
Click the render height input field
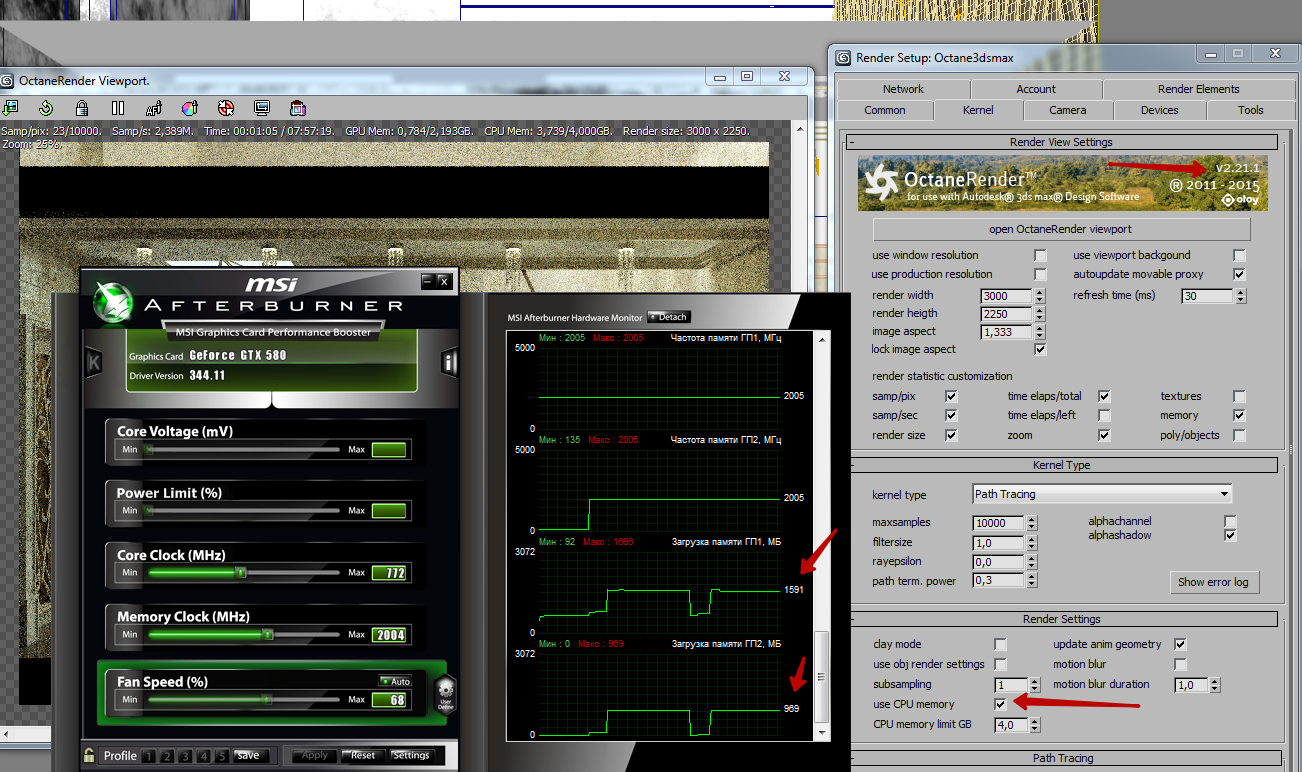click(1007, 314)
